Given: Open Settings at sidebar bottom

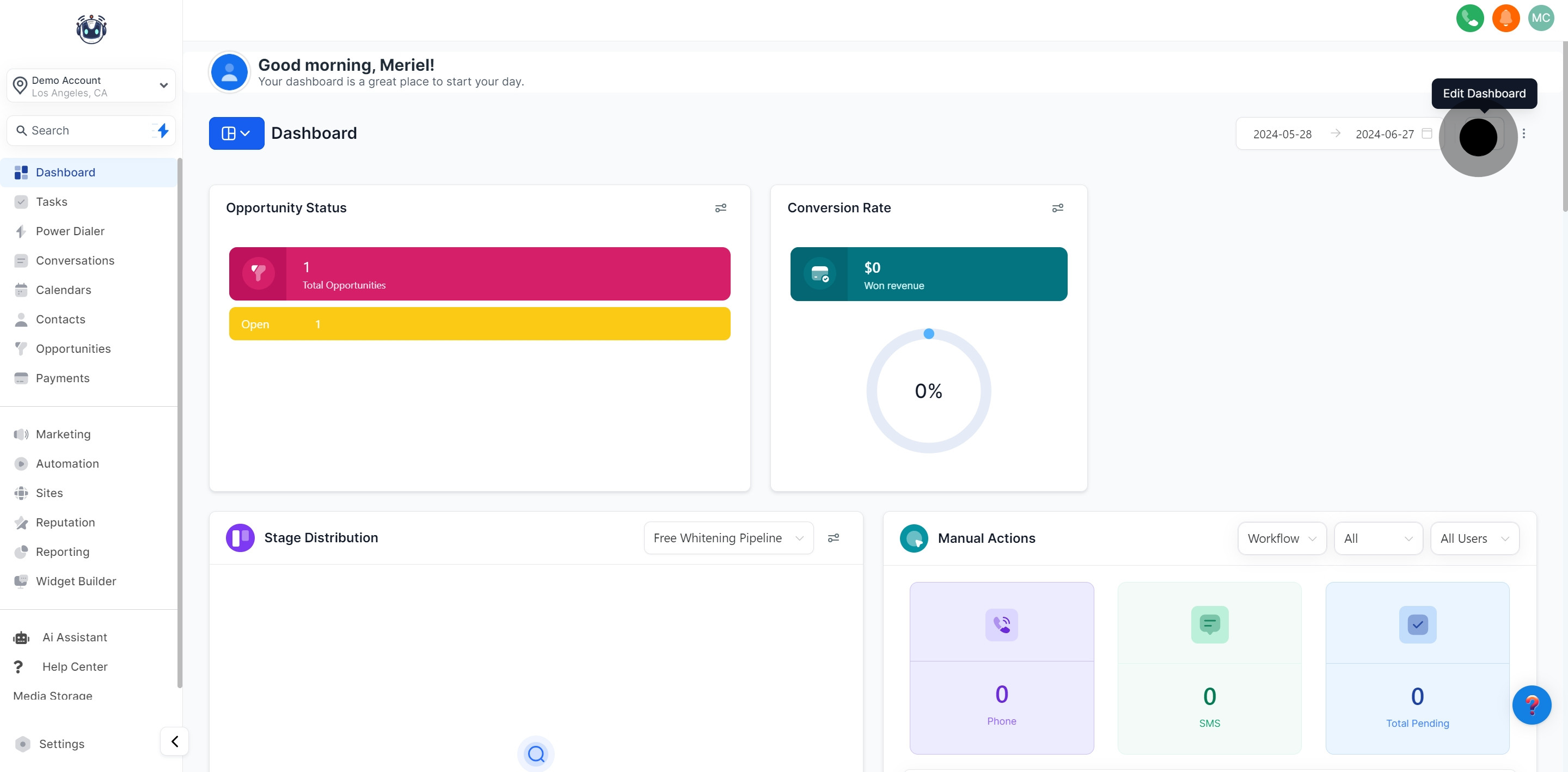Looking at the screenshot, I should (62, 744).
